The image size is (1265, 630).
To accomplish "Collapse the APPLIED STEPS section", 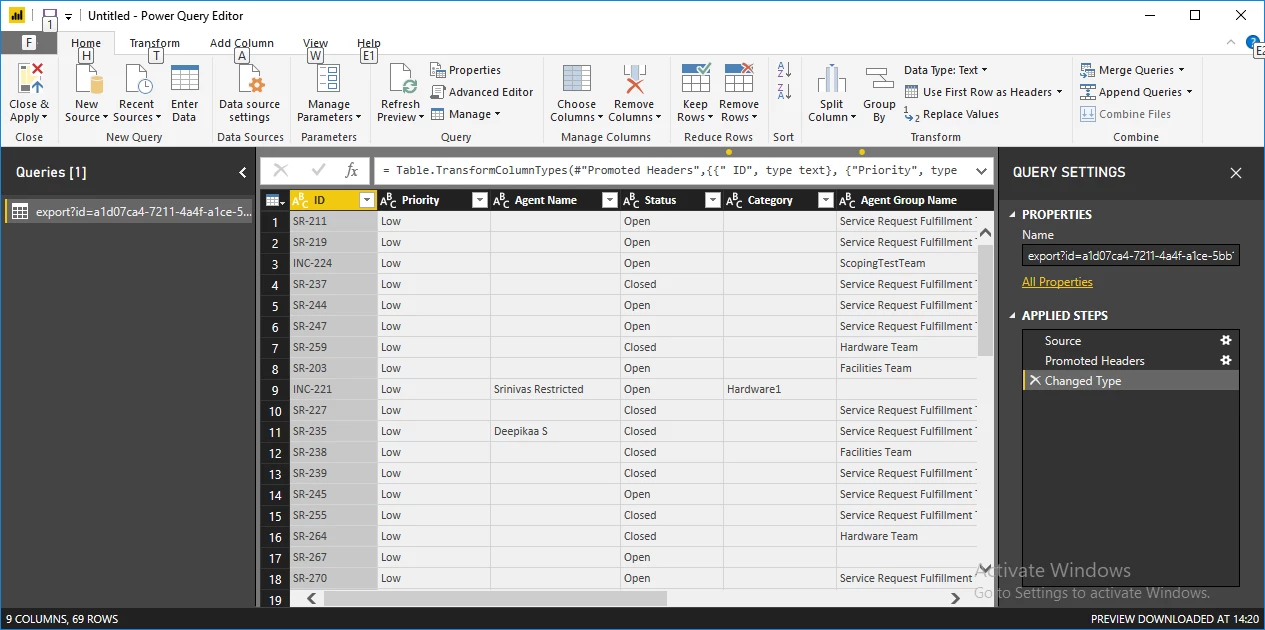I will (x=1013, y=316).
